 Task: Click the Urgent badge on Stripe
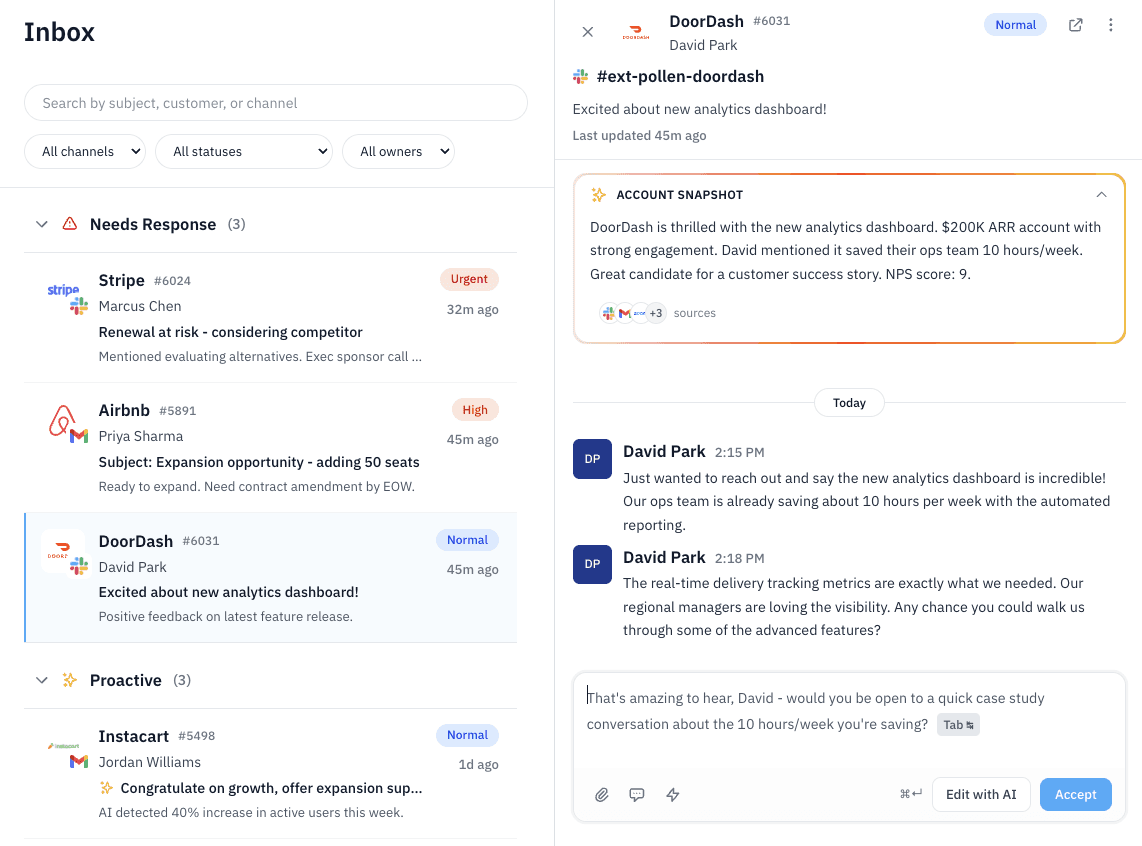tap(469, 279)
